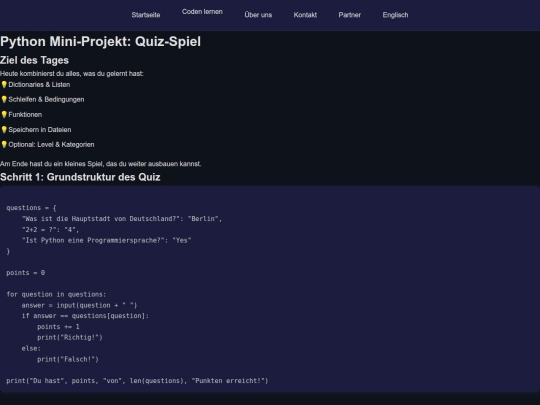Image resolution: width=540 pixels, height=405 pixels.
Task: Click the lightbulb icon beside Speichern in Dateien
Action: tap(4, 129)
